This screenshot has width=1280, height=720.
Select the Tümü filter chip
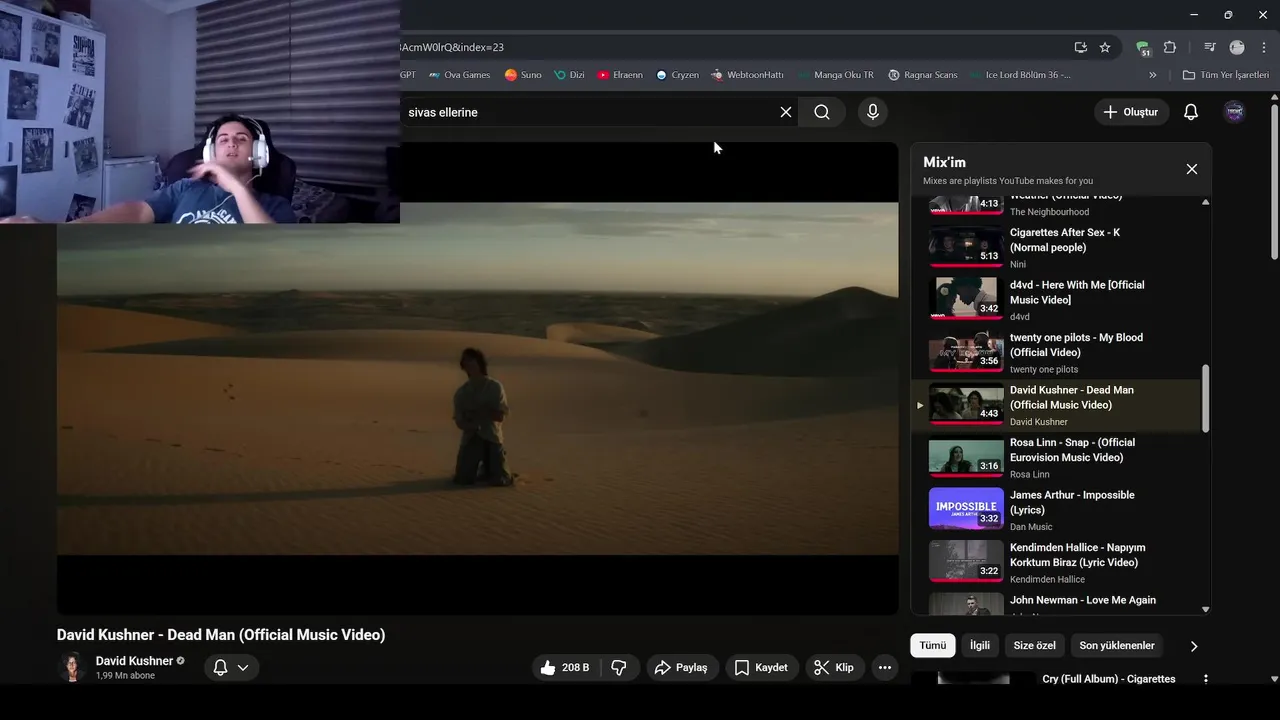tap(933, 646)
